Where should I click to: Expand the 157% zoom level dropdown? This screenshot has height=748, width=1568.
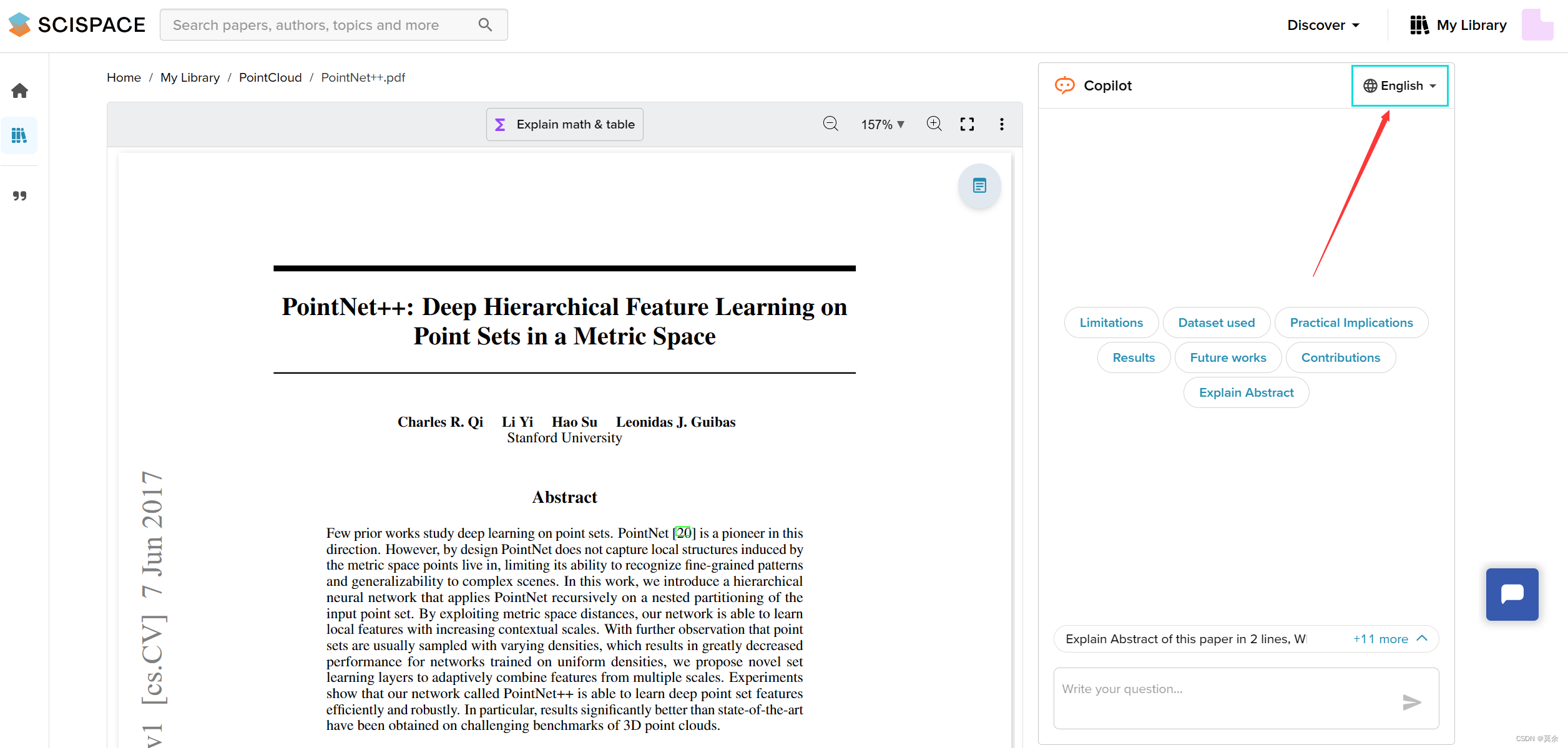click(x=883, y=125)
